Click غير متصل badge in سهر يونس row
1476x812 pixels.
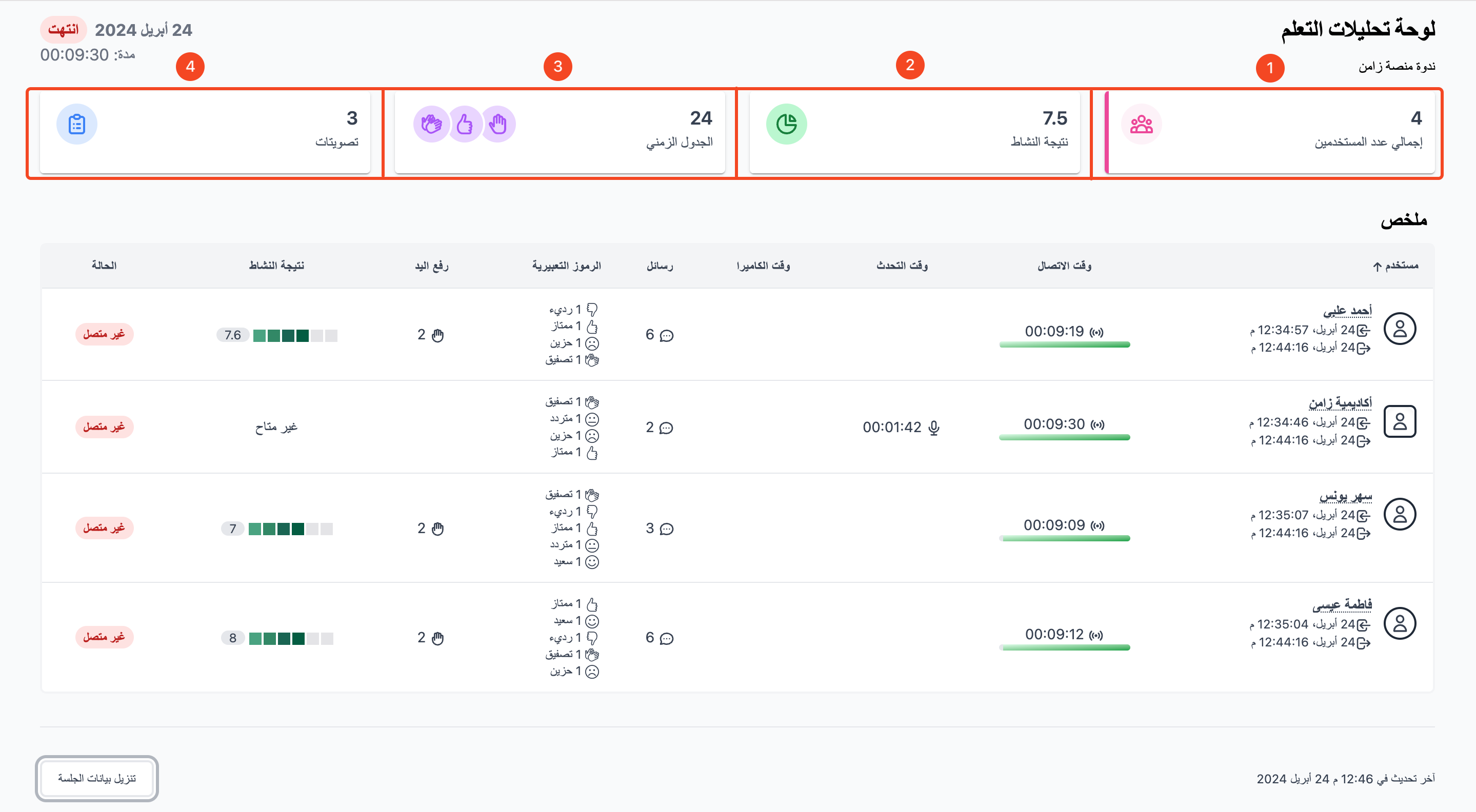coord(104,527)
